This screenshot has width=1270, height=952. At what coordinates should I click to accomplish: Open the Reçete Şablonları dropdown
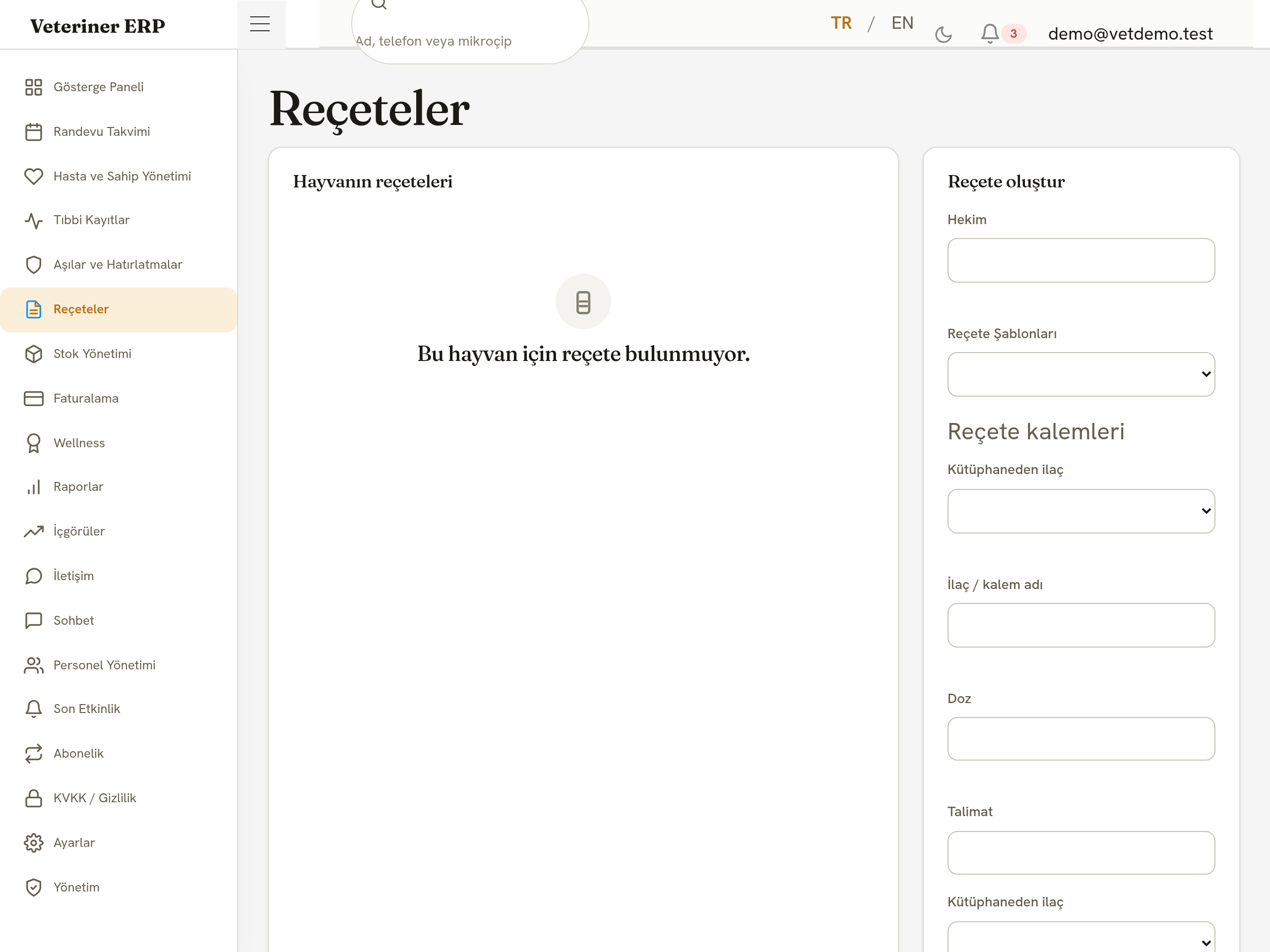tap(1080, 374)
